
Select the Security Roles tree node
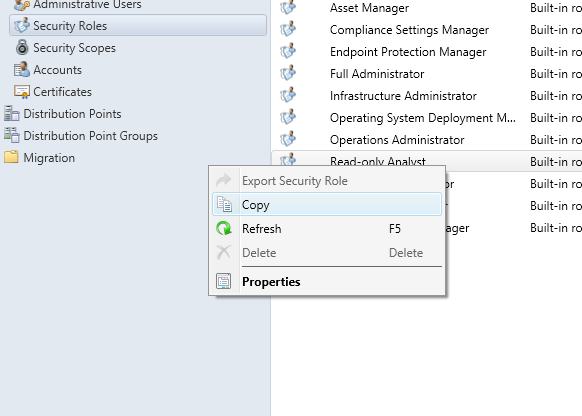click(x=138, y=26)
